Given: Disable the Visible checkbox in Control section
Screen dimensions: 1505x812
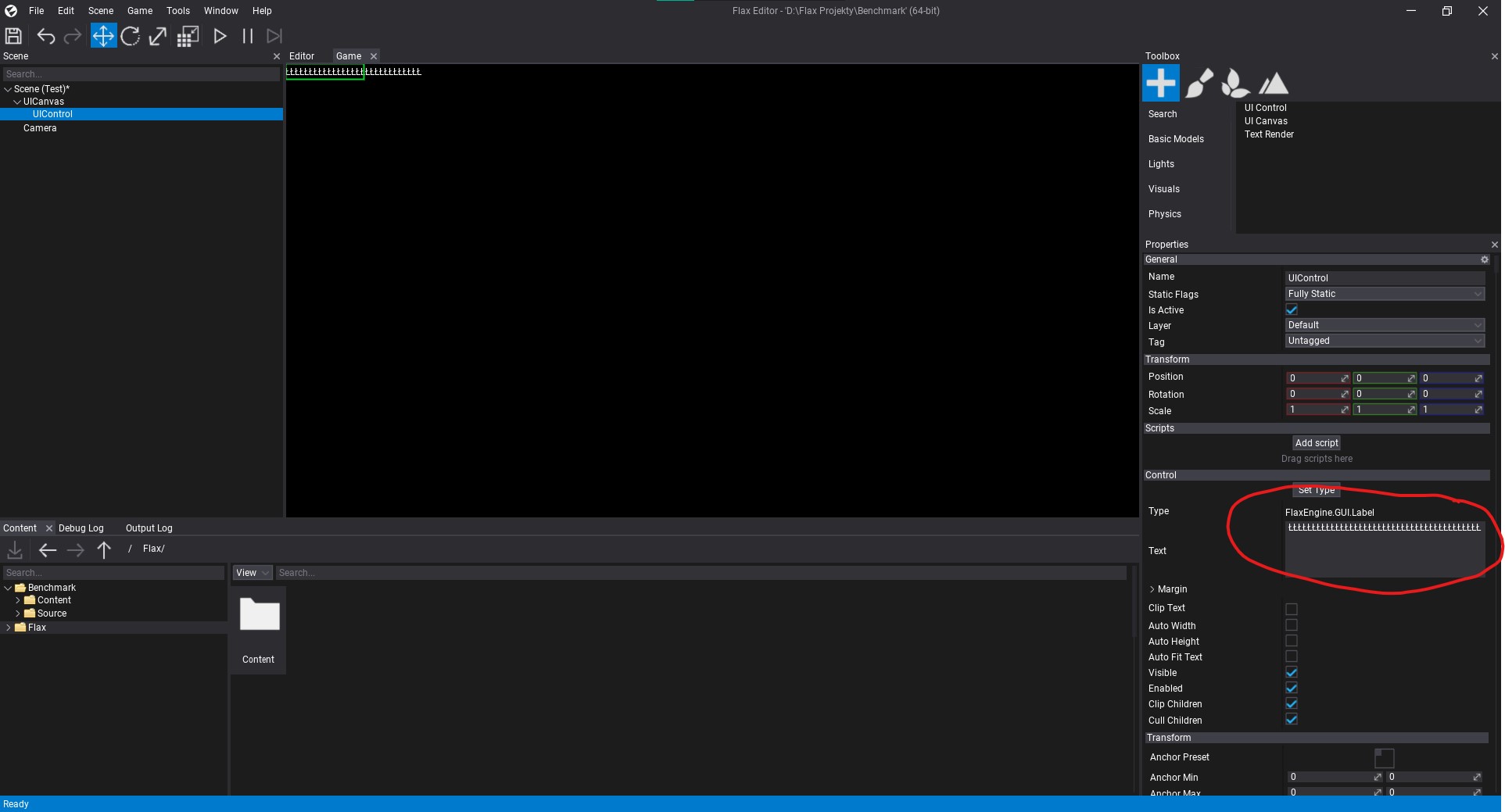Looking at the screenshot, I should 1291,672.
